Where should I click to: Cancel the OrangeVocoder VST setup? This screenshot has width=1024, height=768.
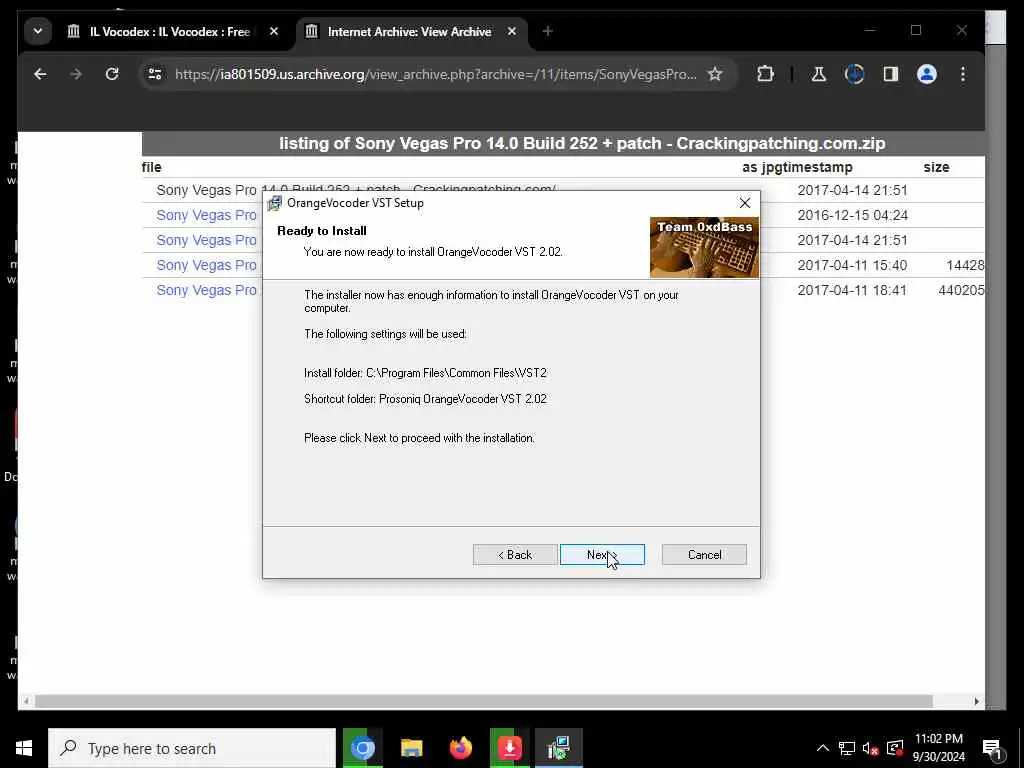(704, 554)
